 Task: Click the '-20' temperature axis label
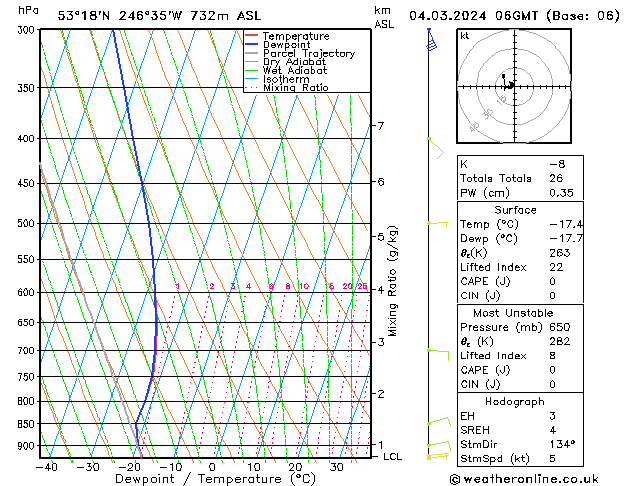pos(129,467)
